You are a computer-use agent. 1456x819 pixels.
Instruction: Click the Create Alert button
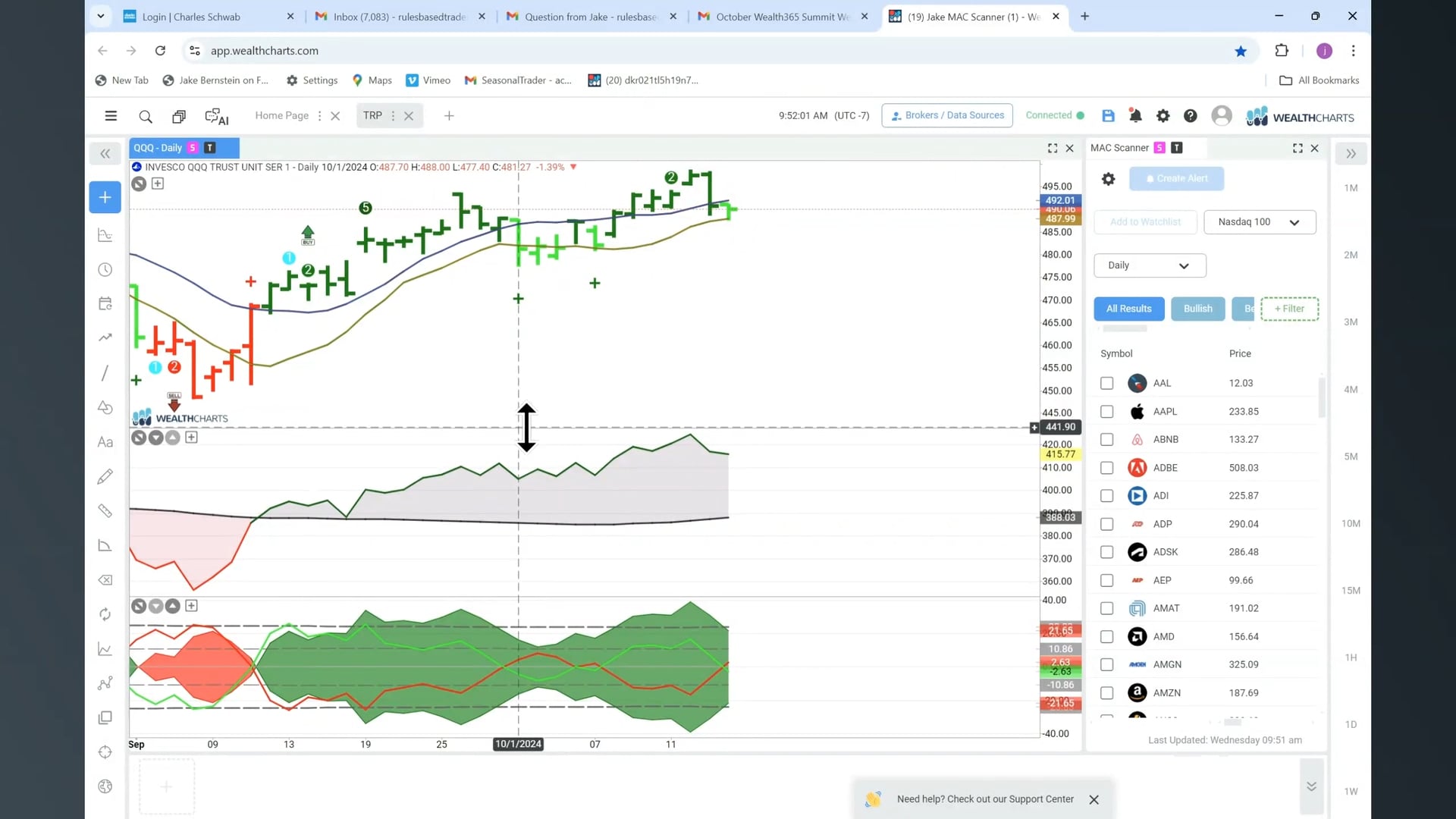(1176, 179)
